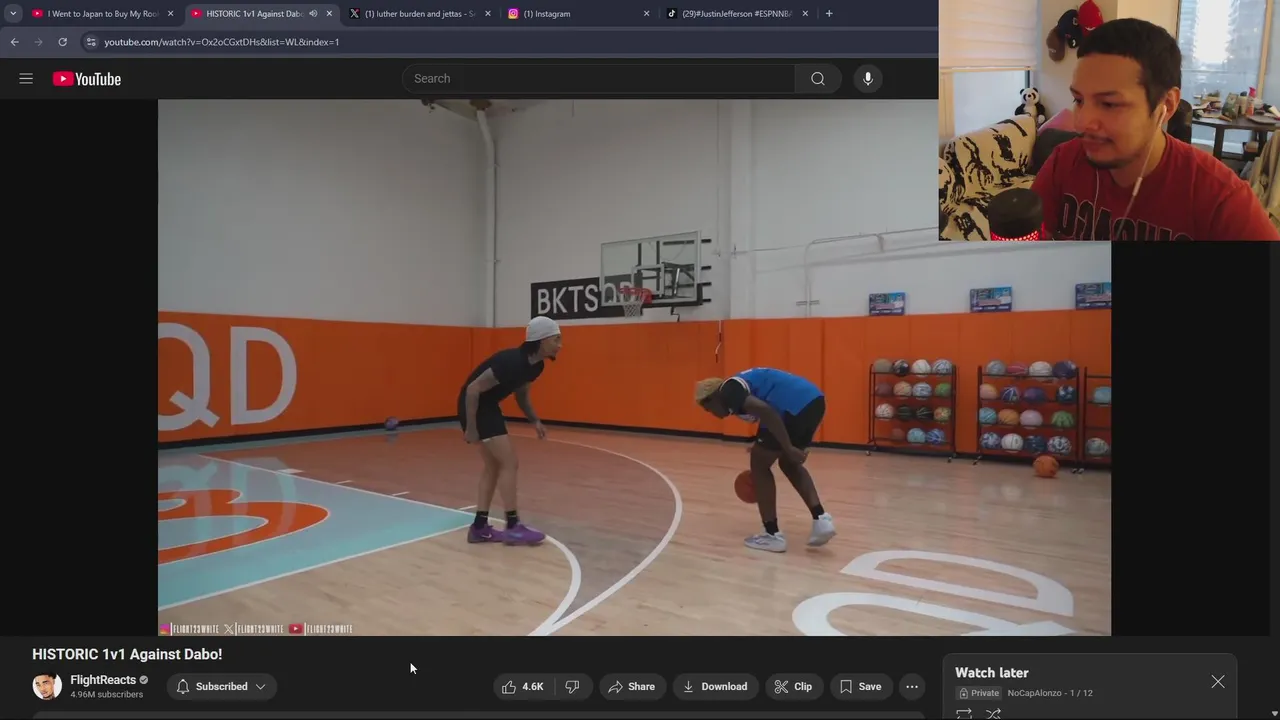Open a new browser tab with plus

point(829,14)
